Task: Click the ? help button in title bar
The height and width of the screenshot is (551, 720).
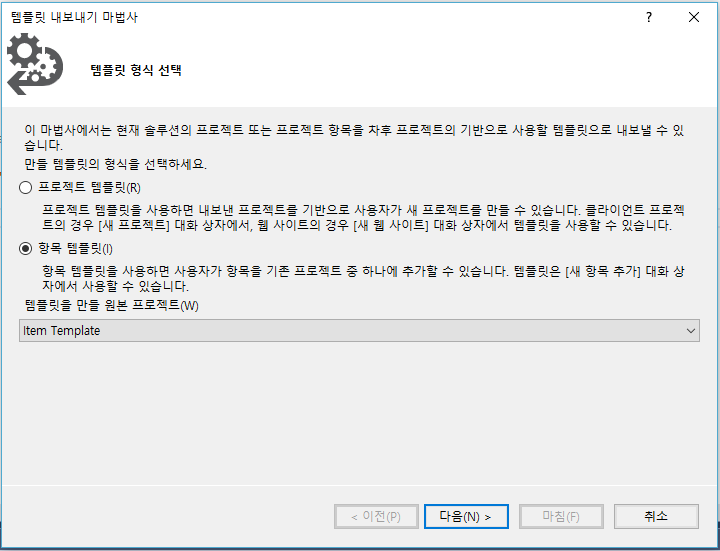Action: point(648,17)
